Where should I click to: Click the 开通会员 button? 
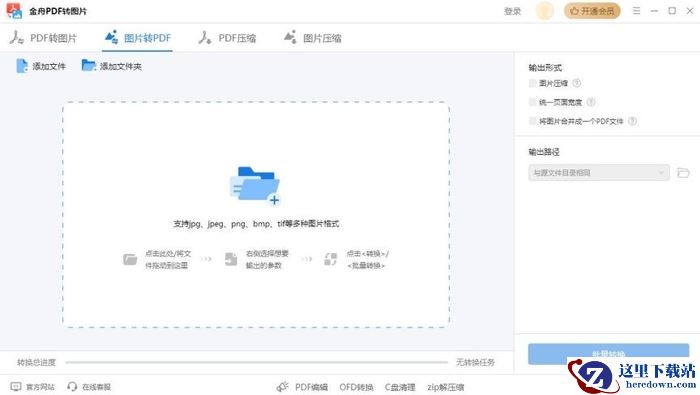[592, 11]
